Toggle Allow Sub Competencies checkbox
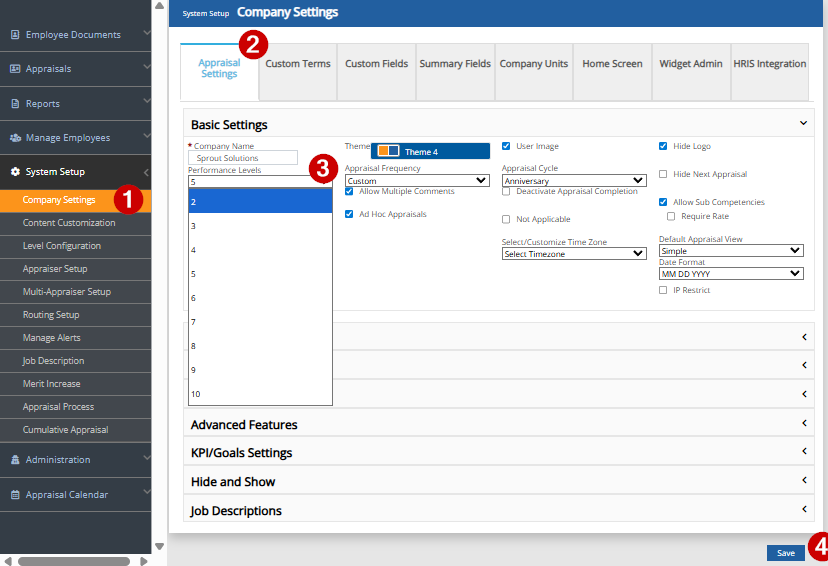 click(x=664, y=202)
